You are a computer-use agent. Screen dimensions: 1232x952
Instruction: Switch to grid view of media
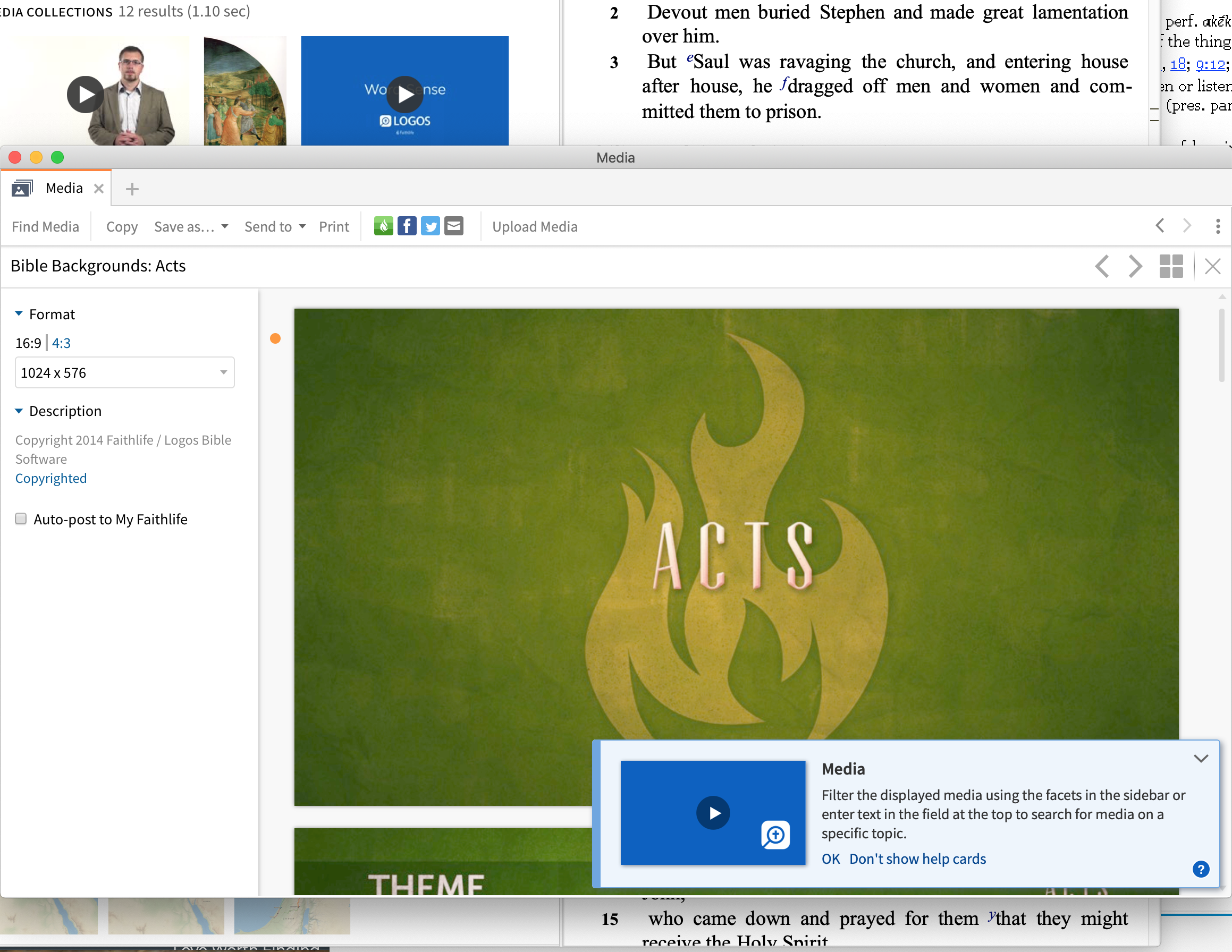pos(1170,266)
